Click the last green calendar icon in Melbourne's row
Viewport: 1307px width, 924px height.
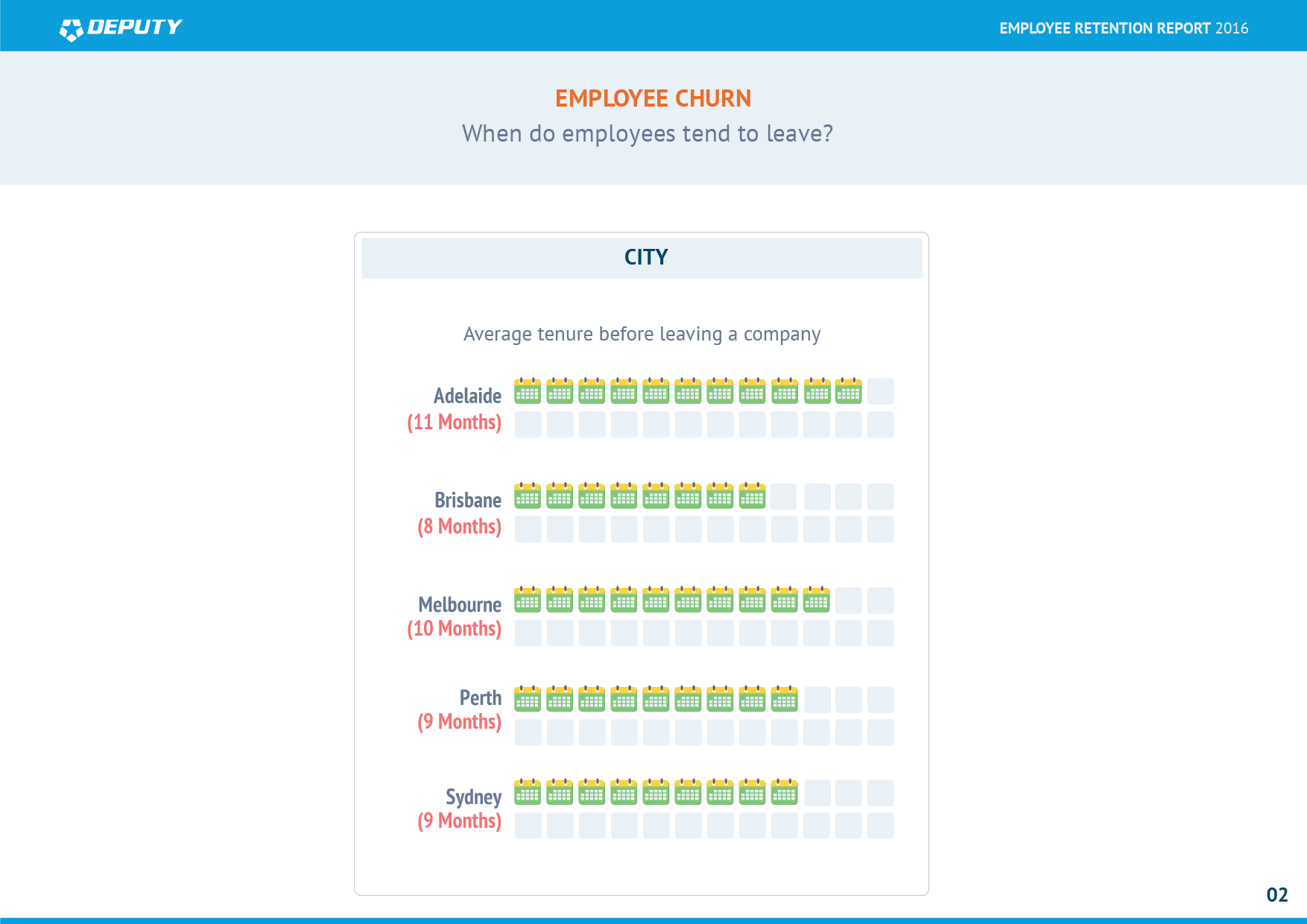[816, 600]
